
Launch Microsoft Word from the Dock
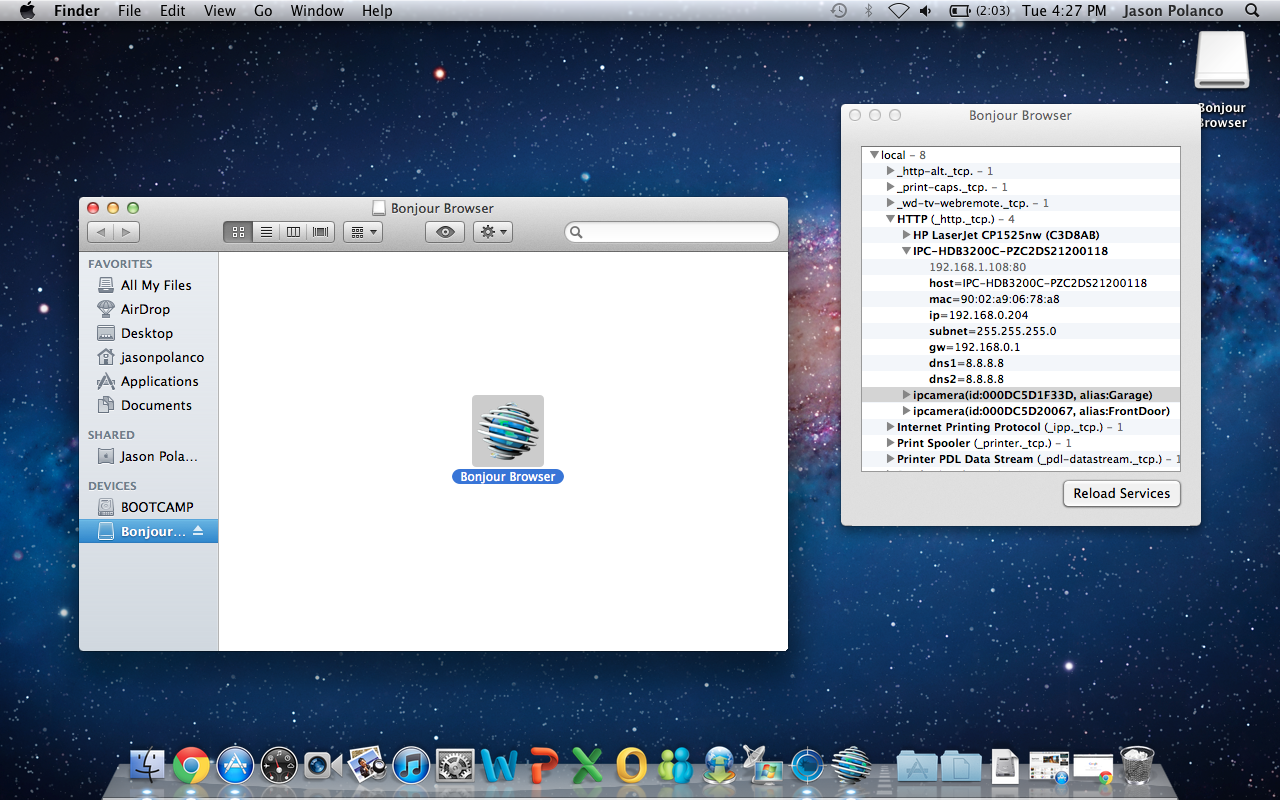(x=498, y=766)
